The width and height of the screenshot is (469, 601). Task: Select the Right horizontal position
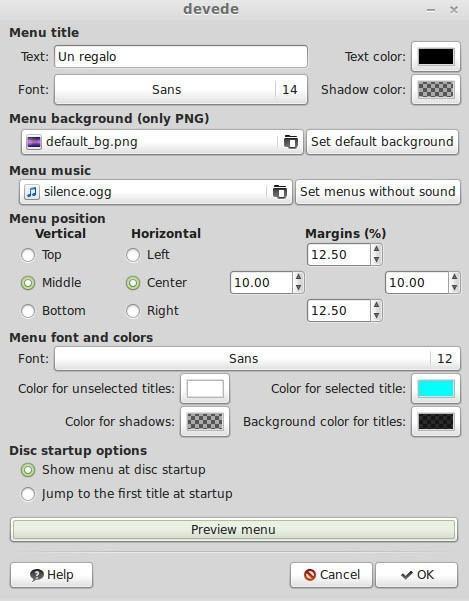[133, 311]
